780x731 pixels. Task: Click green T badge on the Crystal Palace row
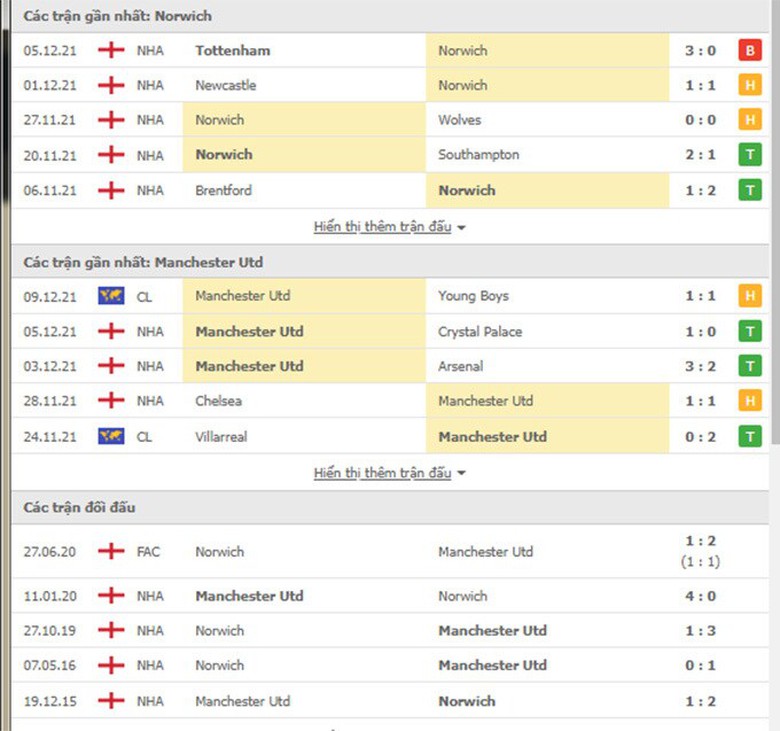pos(749,332)
